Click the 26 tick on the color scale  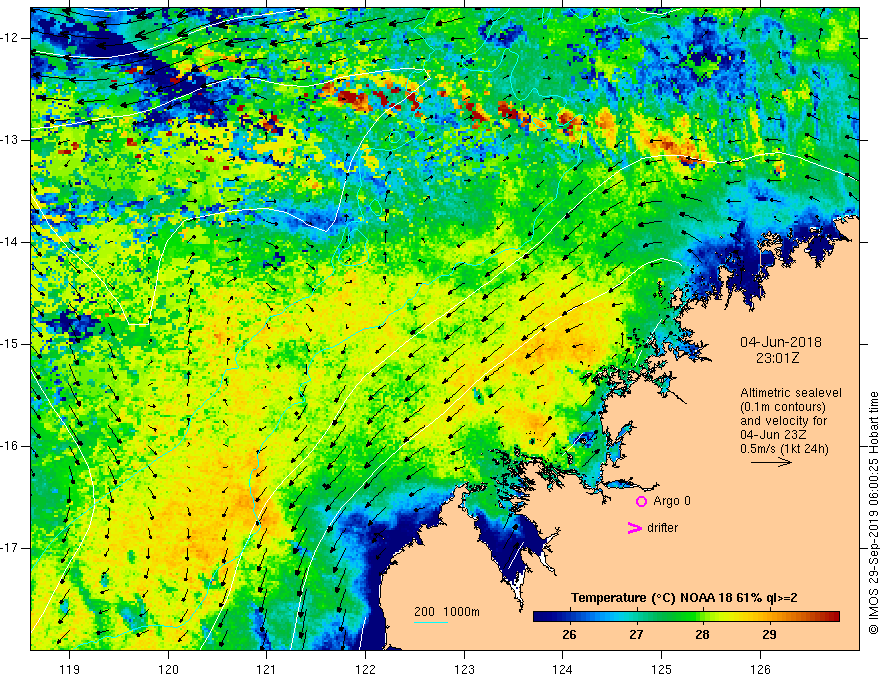(x=569, y=635)
